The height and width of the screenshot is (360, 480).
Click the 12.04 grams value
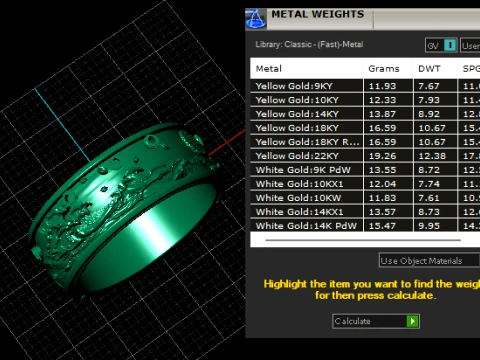382,184
